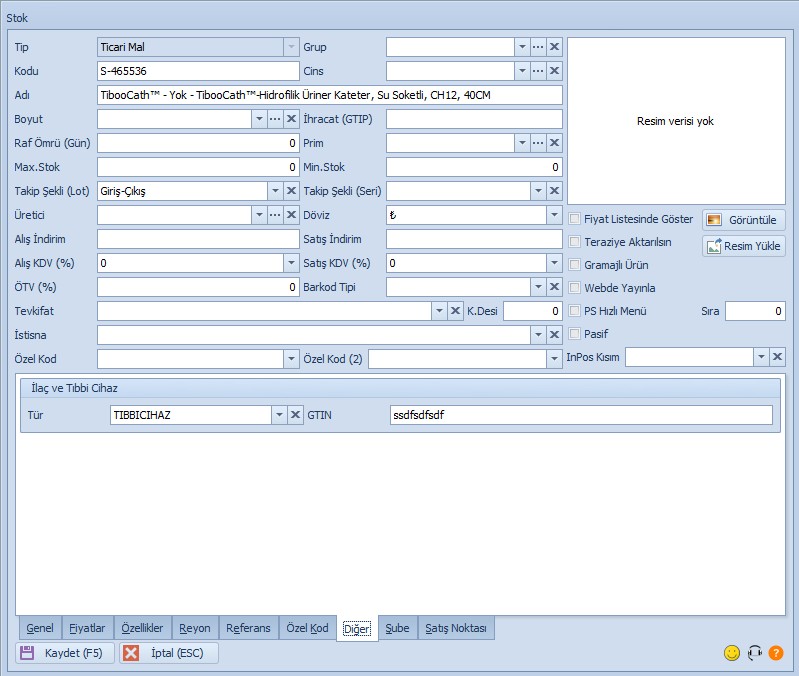The height and width of the screenshot is (676, 799).
Task: Click the İptal (ESC) cancel button
Action: [x=168, y=653]
